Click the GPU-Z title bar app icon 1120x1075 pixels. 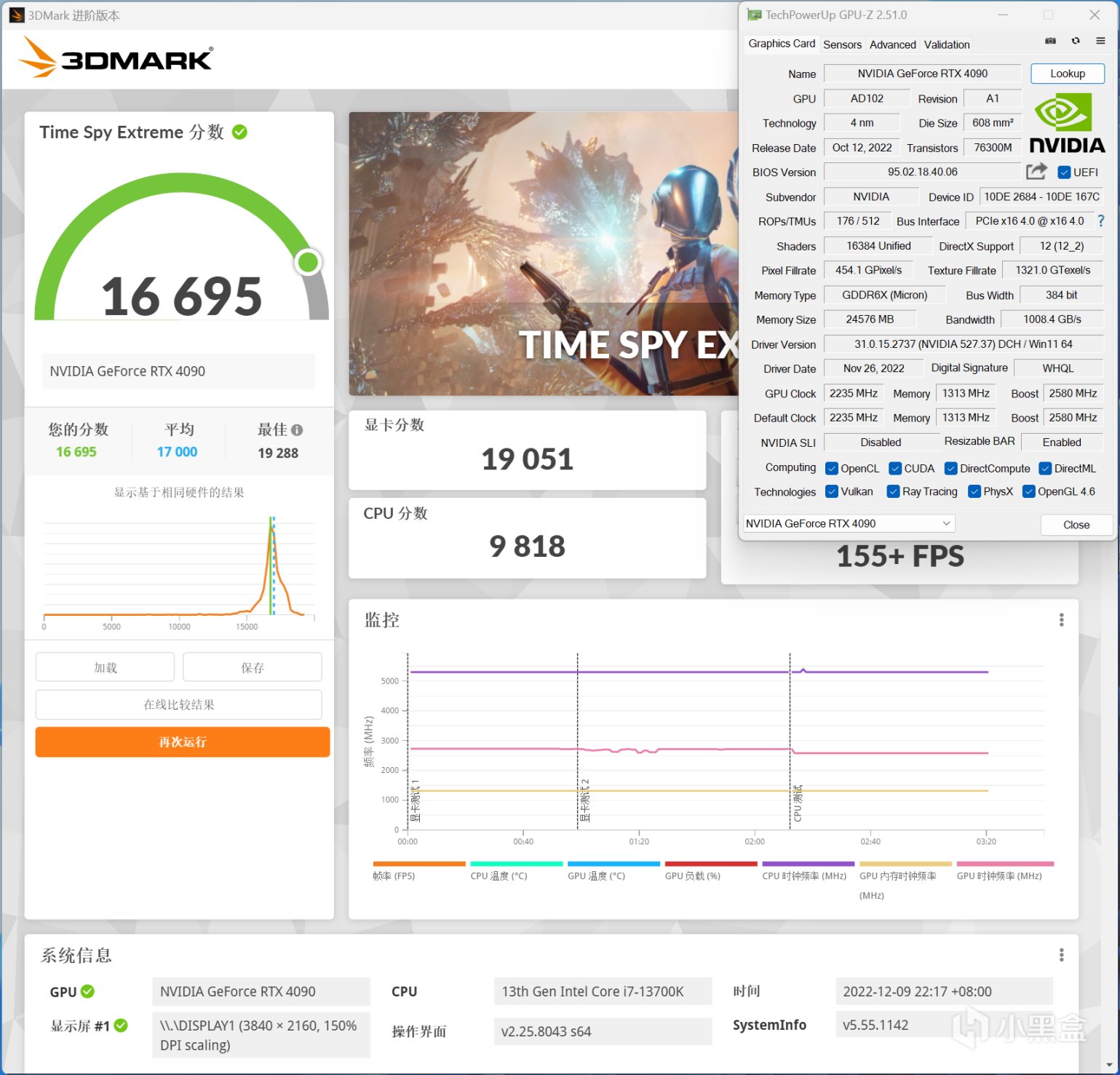coord(754,15)
